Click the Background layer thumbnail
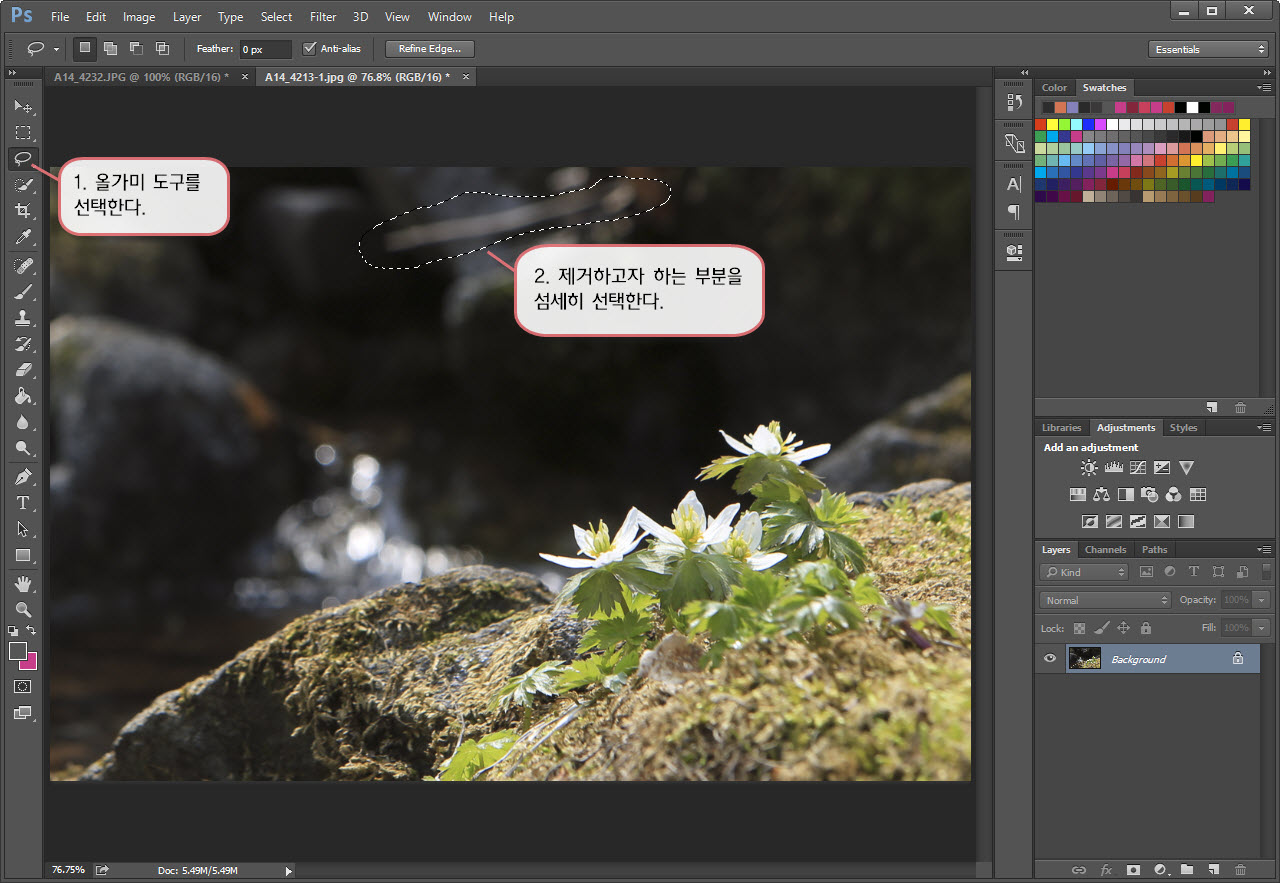 coord(1084,659)
